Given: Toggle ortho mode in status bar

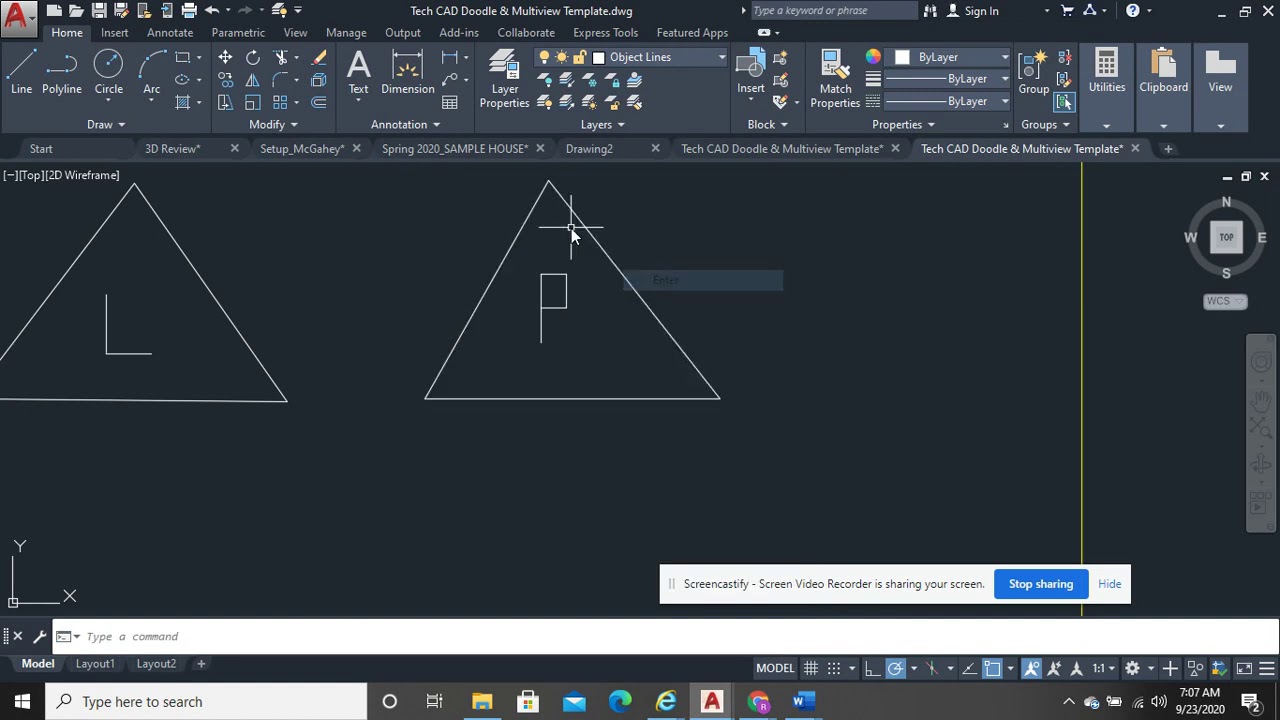Looking at the screenshot, I should click(872, 668).
